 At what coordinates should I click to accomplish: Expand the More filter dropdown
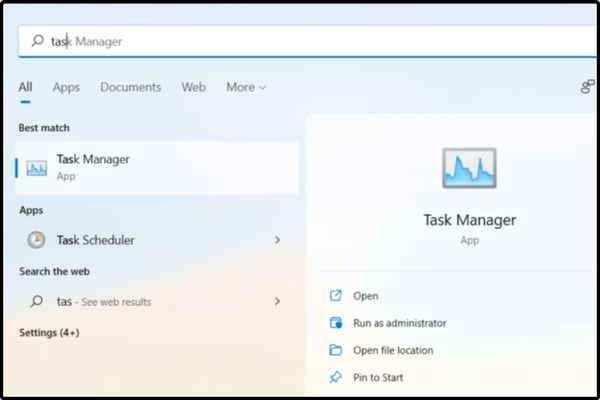point(246,88)
